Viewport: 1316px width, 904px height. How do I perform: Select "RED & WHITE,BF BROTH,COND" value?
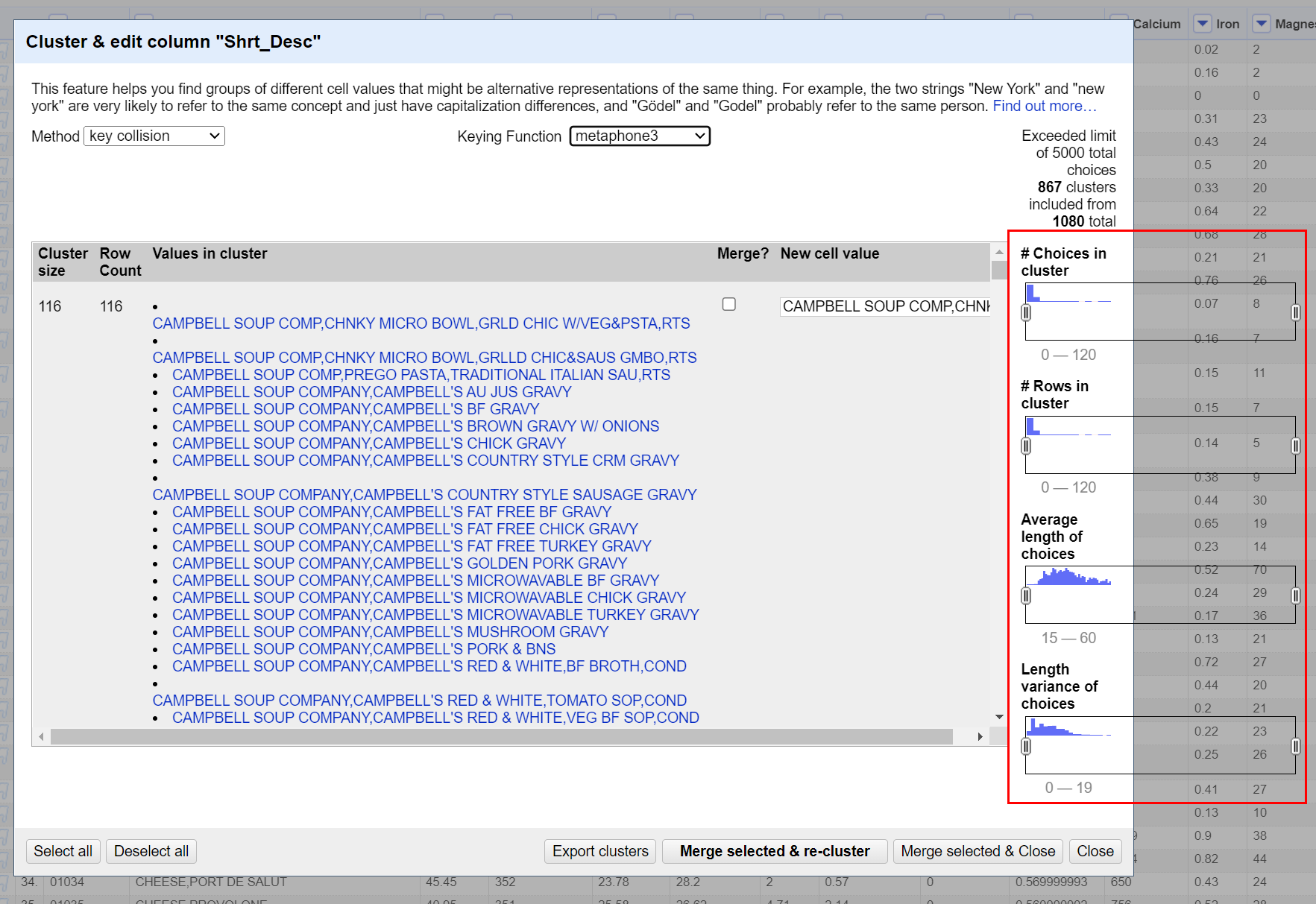pos(429,666)
